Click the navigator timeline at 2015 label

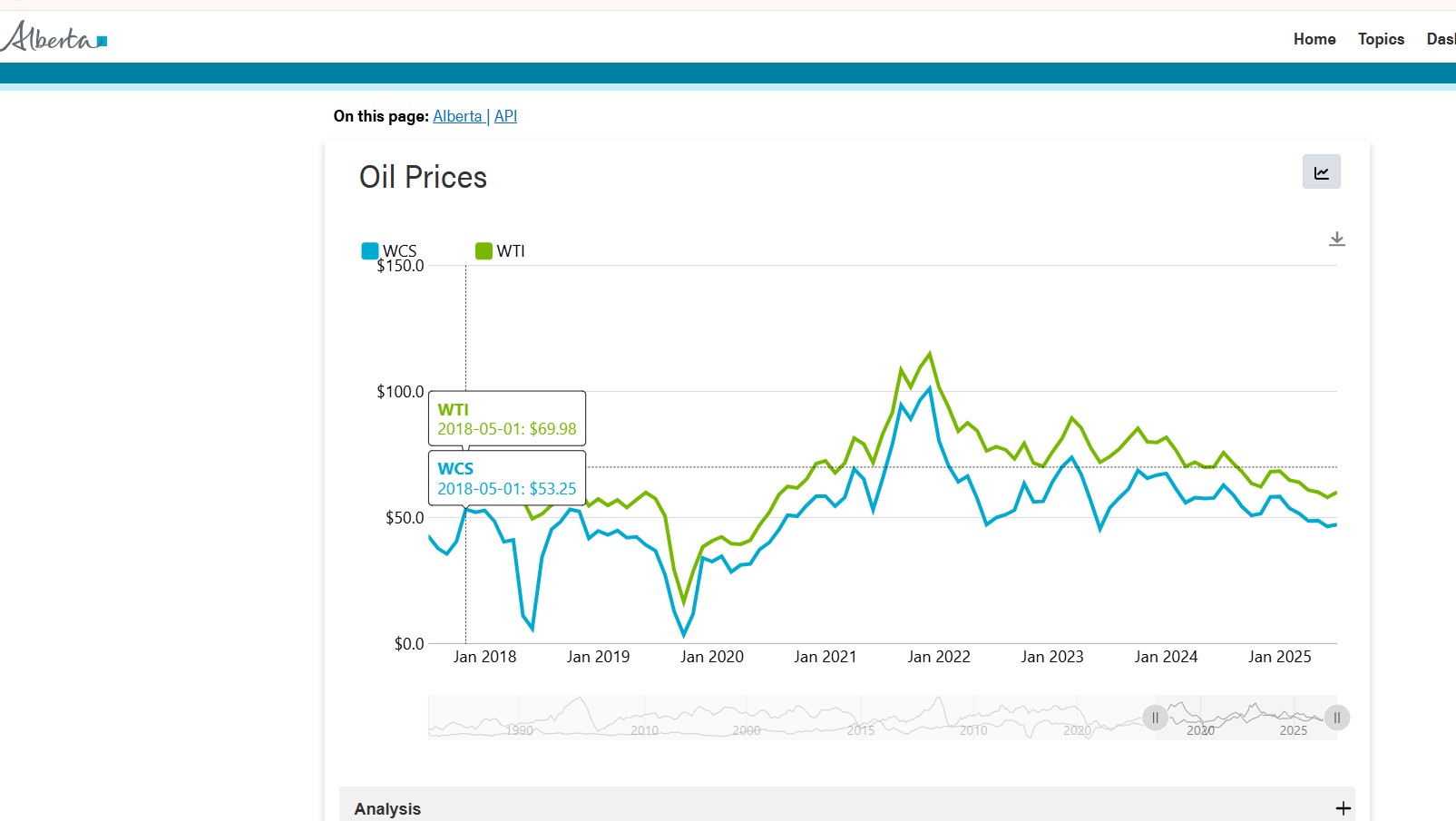tap(861, 729)
